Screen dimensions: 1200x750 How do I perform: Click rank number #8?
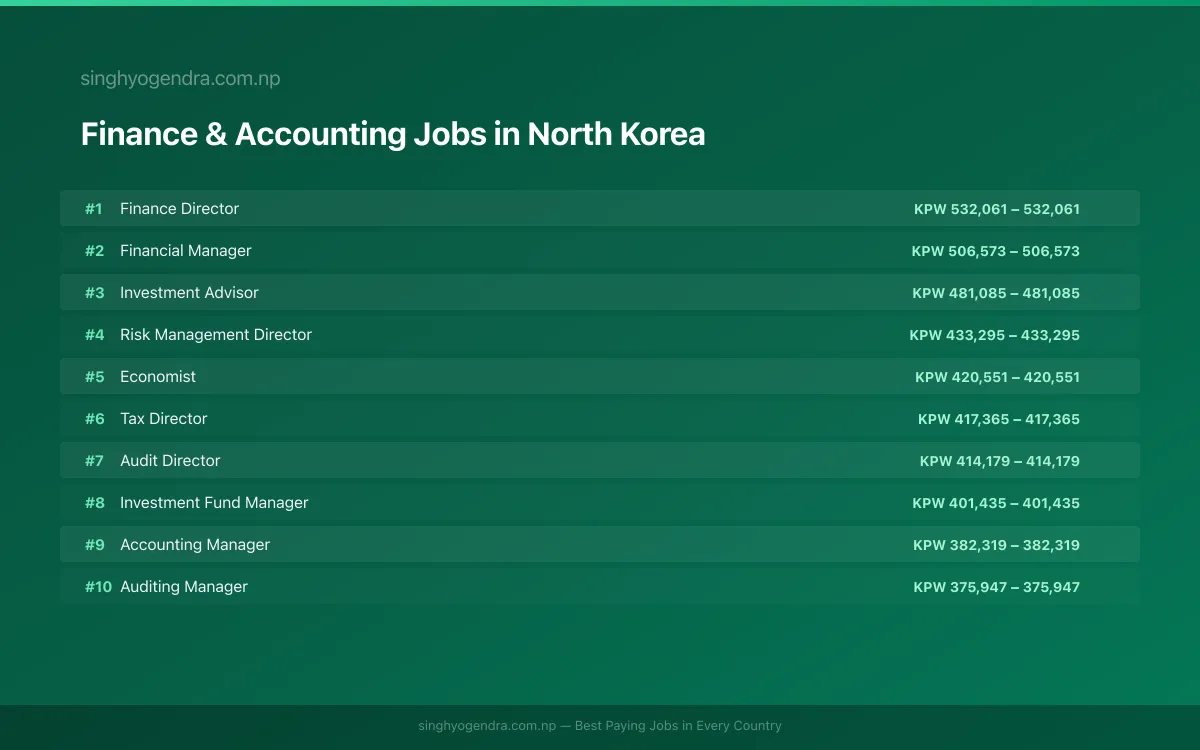point(94,503)
